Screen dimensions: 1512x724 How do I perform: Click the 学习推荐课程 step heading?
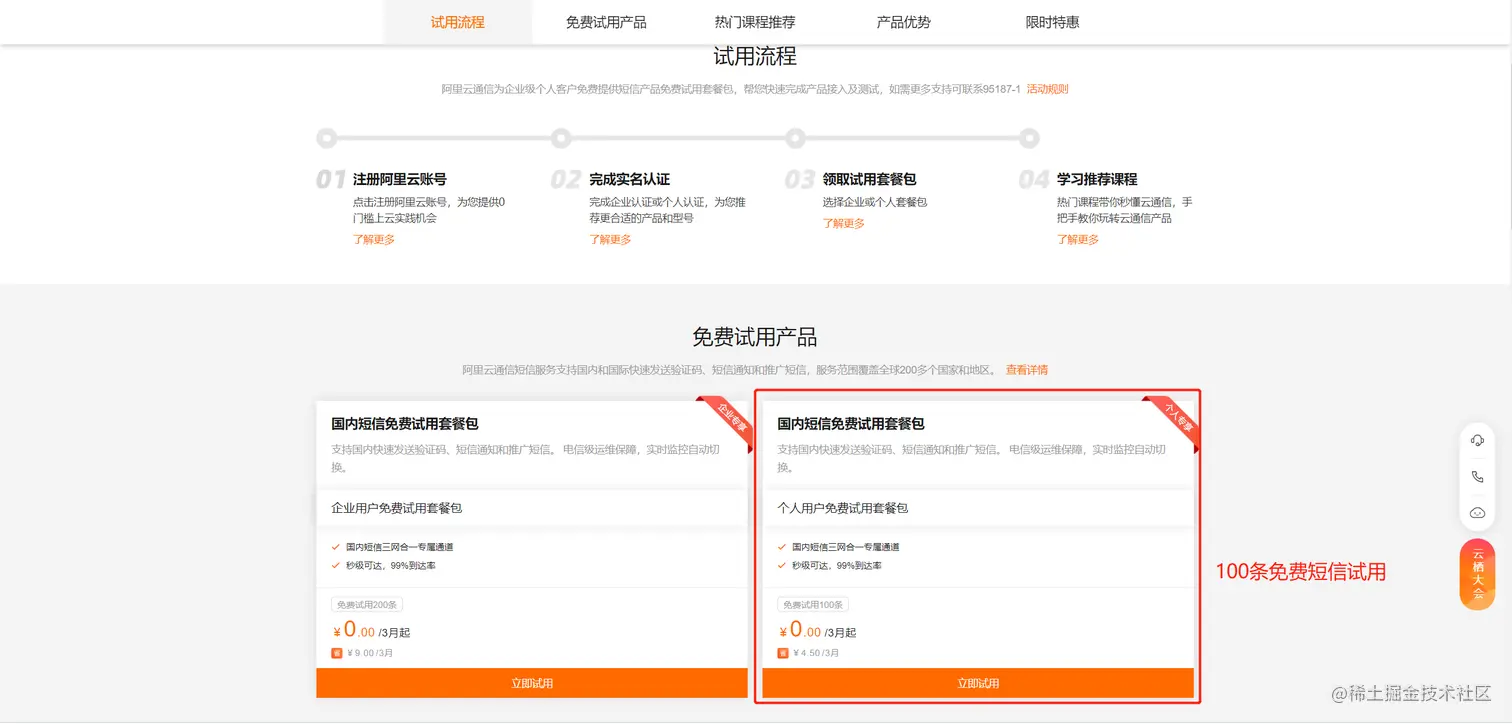point(1097,180)
